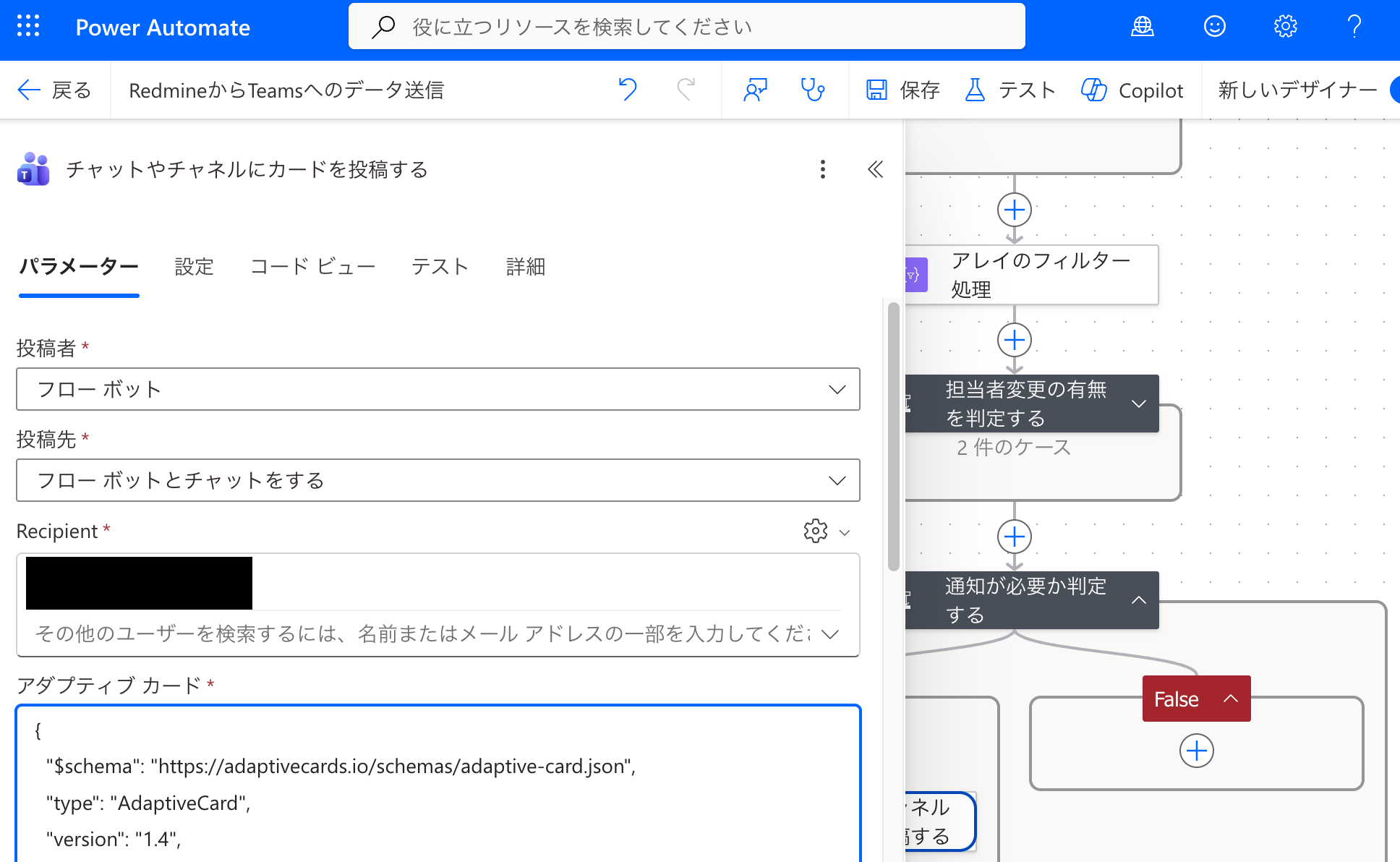This screenshot has width=1400, height=862.
Task: Toggle the 新しいデザイナー switch
Action: point(1394,90)
